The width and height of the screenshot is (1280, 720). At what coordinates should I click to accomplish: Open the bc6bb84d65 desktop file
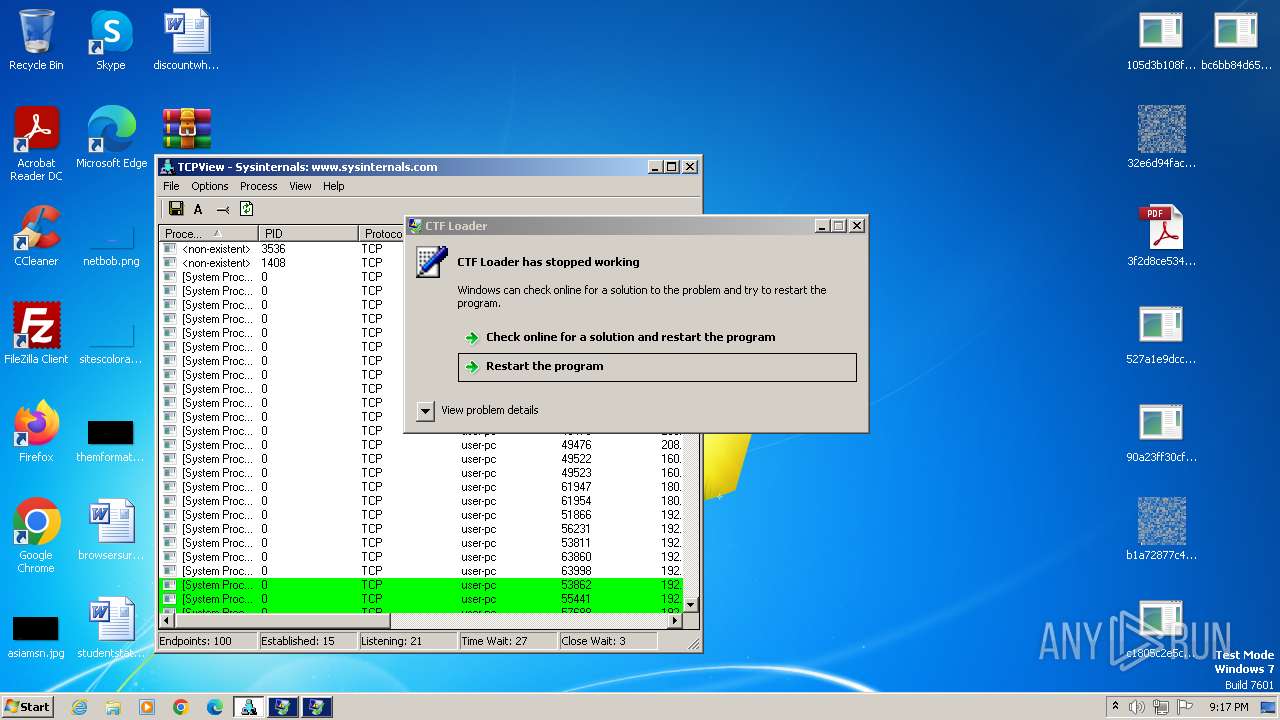click(1236, 40)
